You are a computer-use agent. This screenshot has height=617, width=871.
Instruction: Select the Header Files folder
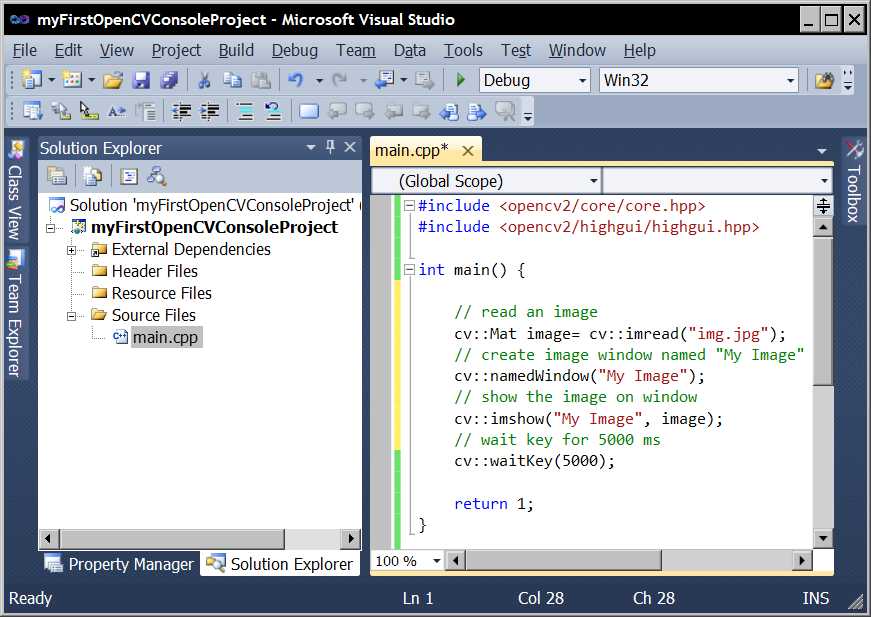tap(154, 271)
